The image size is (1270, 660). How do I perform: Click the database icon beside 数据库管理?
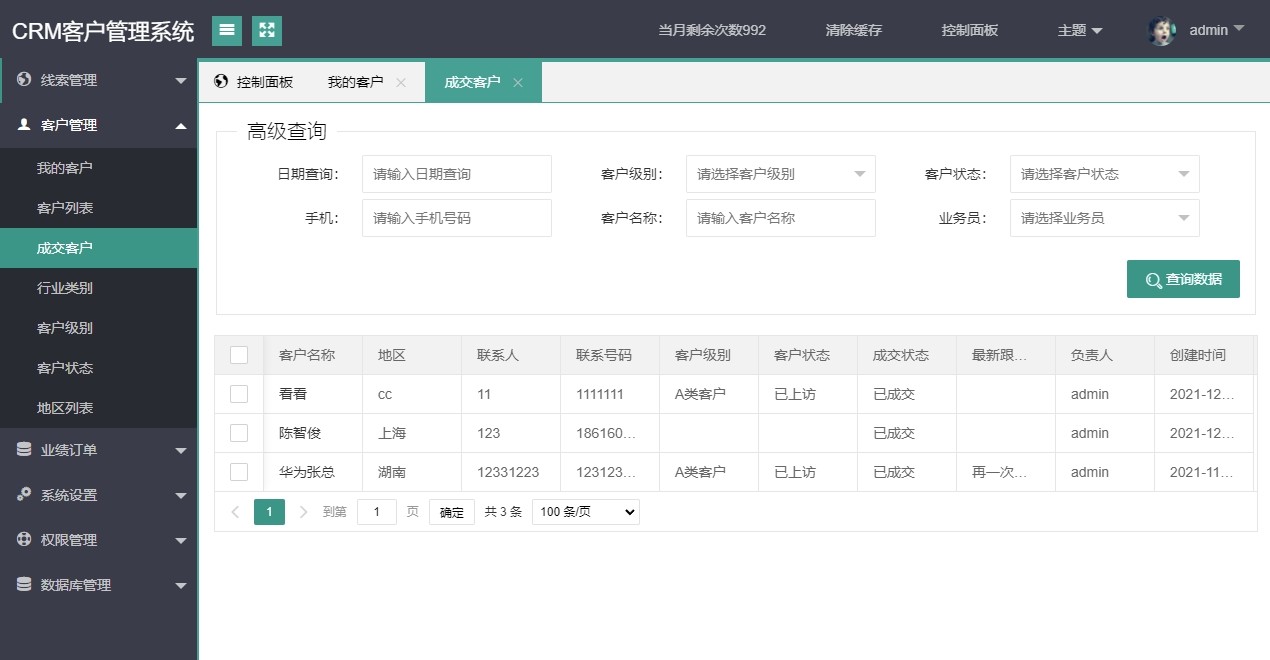(24, 585)
